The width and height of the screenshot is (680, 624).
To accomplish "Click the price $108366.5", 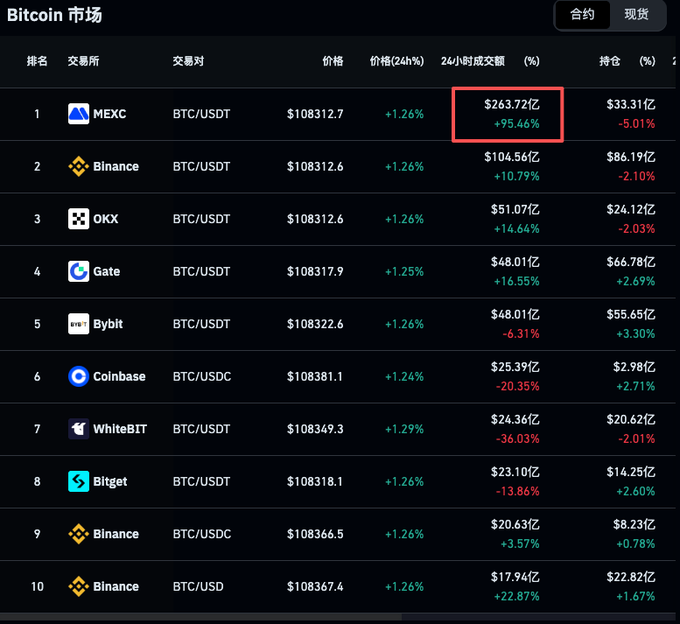I will tap(315, 534).
